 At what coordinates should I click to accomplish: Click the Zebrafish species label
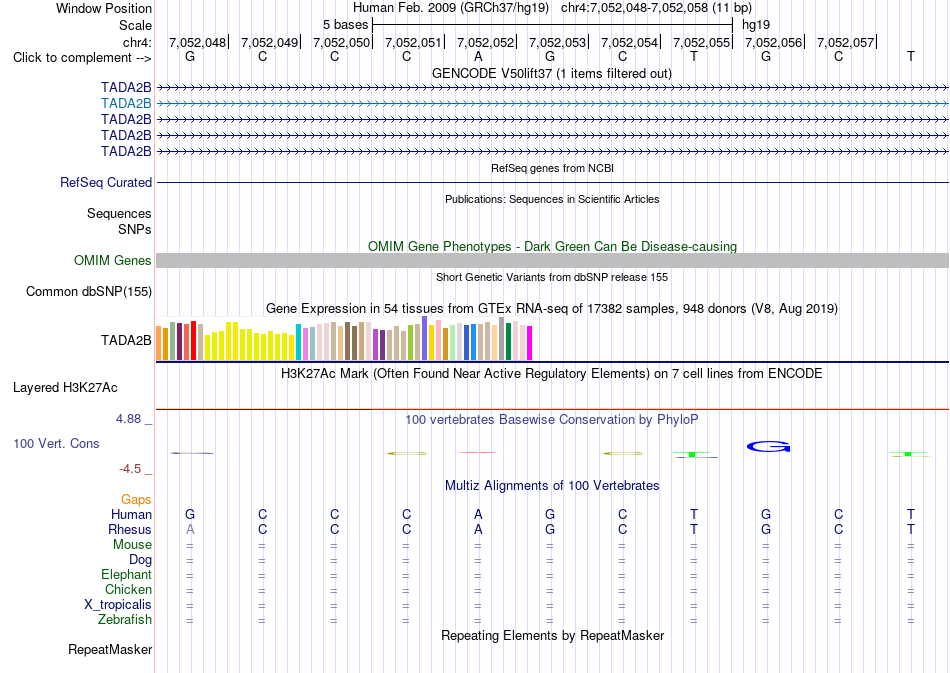pyautogui.click(x=125, y=620)
